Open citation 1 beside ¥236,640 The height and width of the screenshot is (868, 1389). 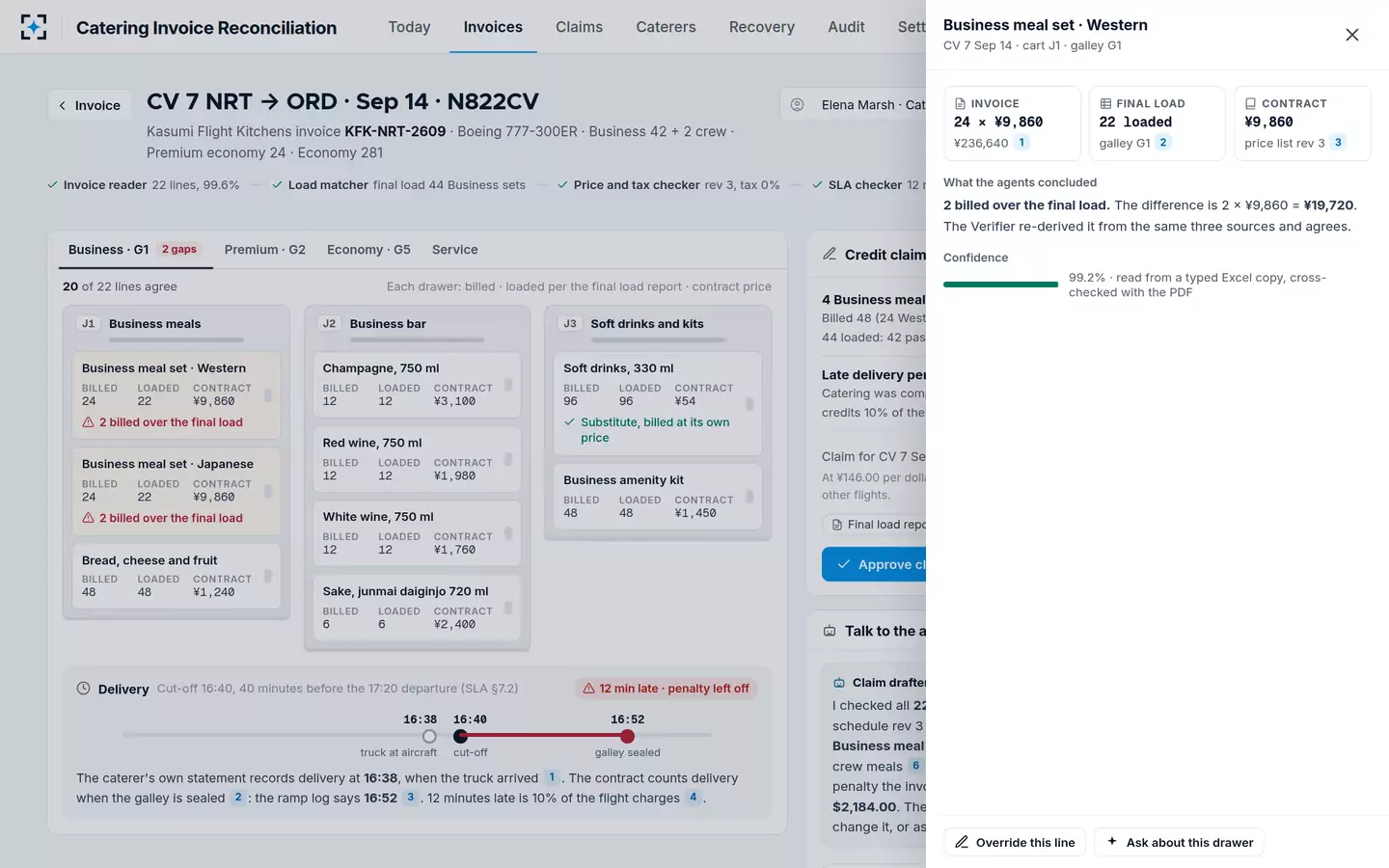(x=1021, y=143)
